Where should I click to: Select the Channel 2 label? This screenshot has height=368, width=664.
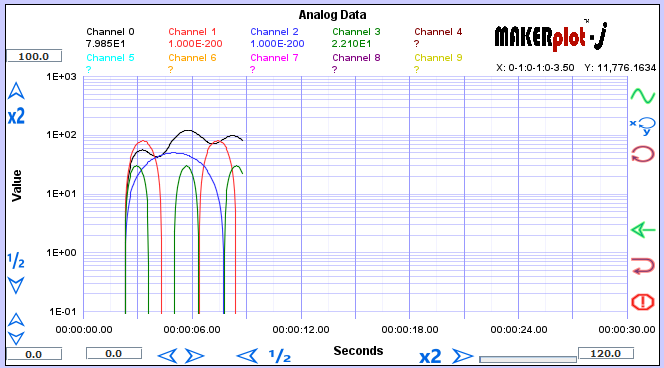274,32
